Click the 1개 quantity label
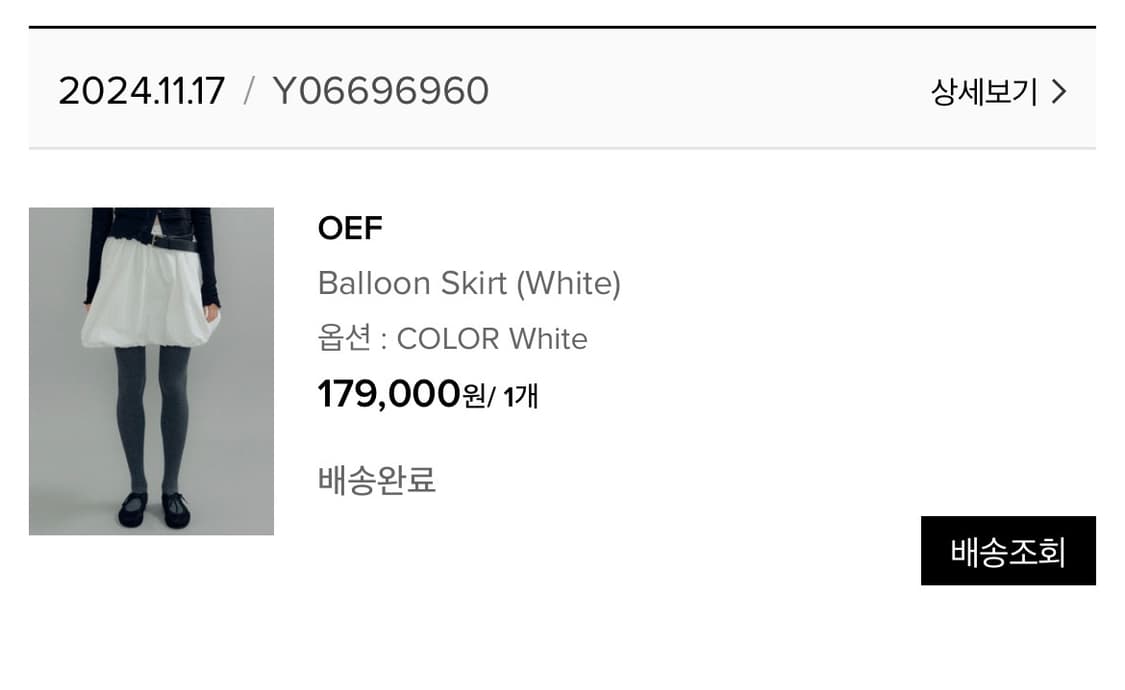The height and width of the screenshot is (690, 1125). click(520, 396)
